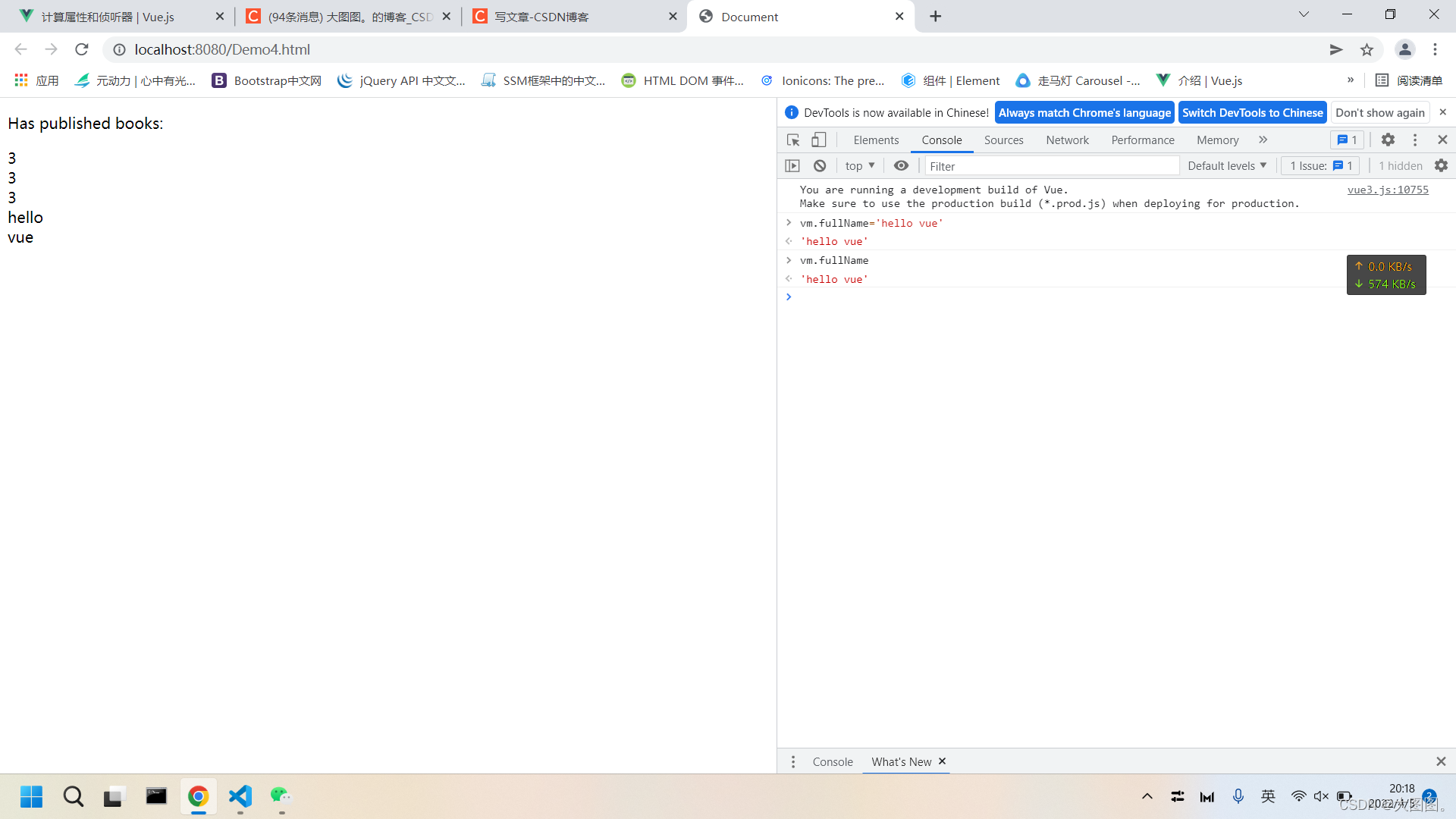This screenshot has height=819, width=1456.
Task: Switch to the Elements tab
Action: click(876, 140)
